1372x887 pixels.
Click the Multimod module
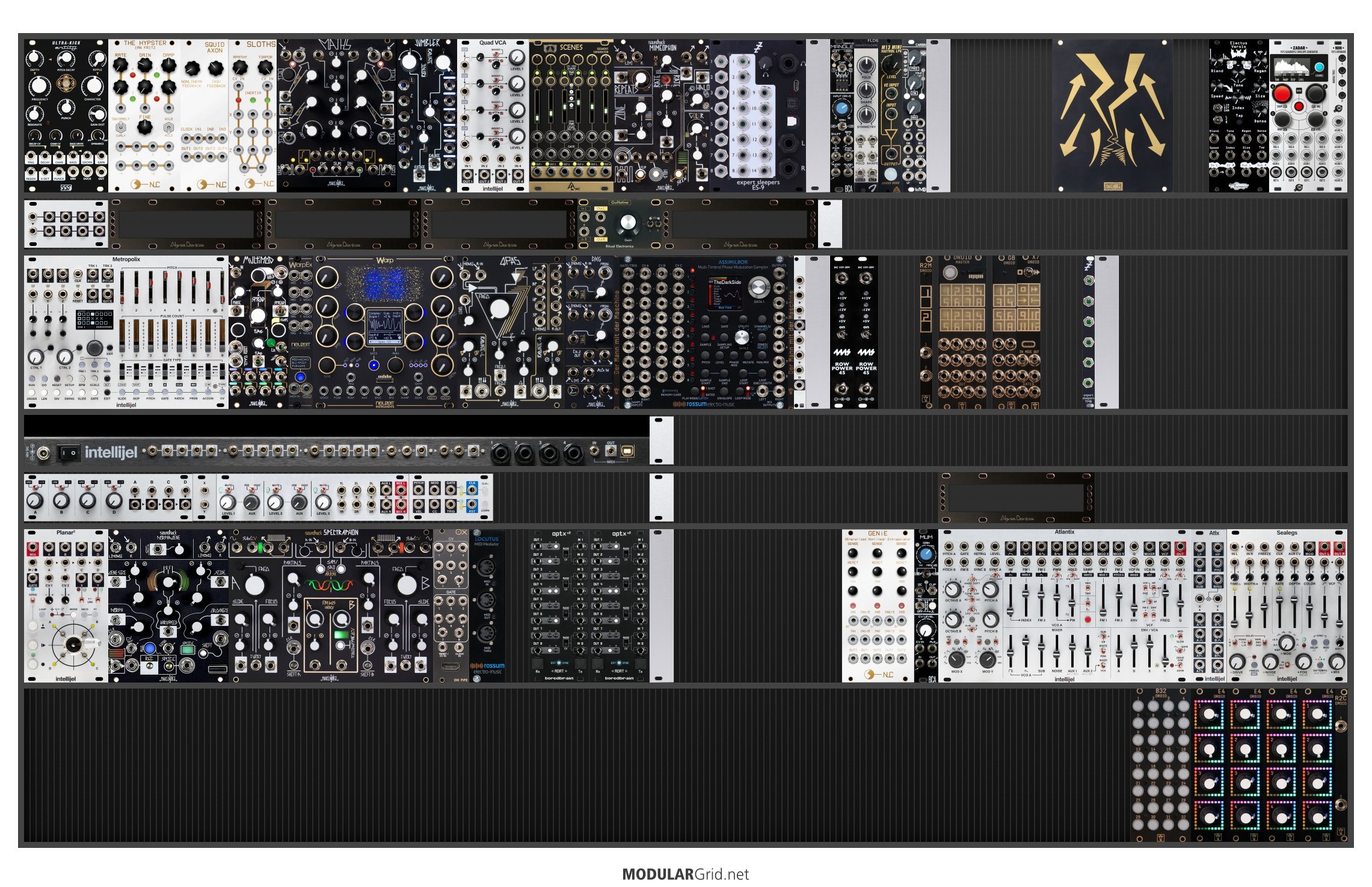(259, 332)
